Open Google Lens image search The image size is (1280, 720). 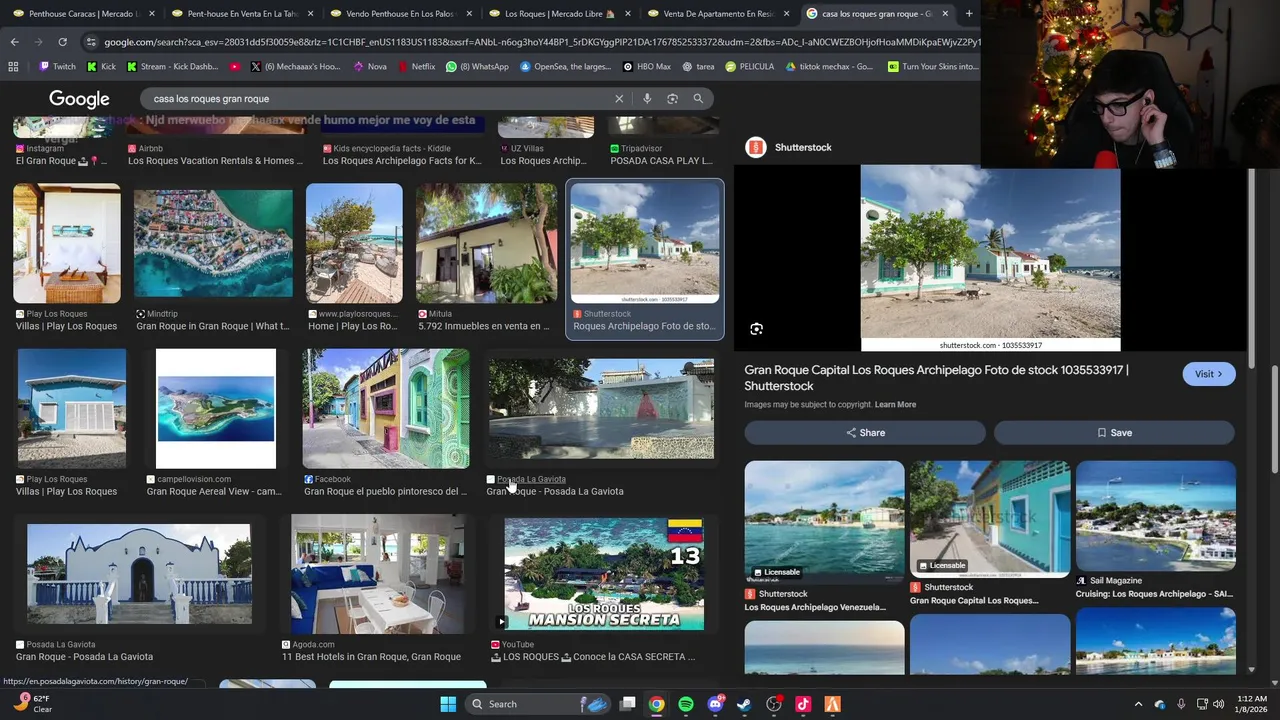coord(672,99)
